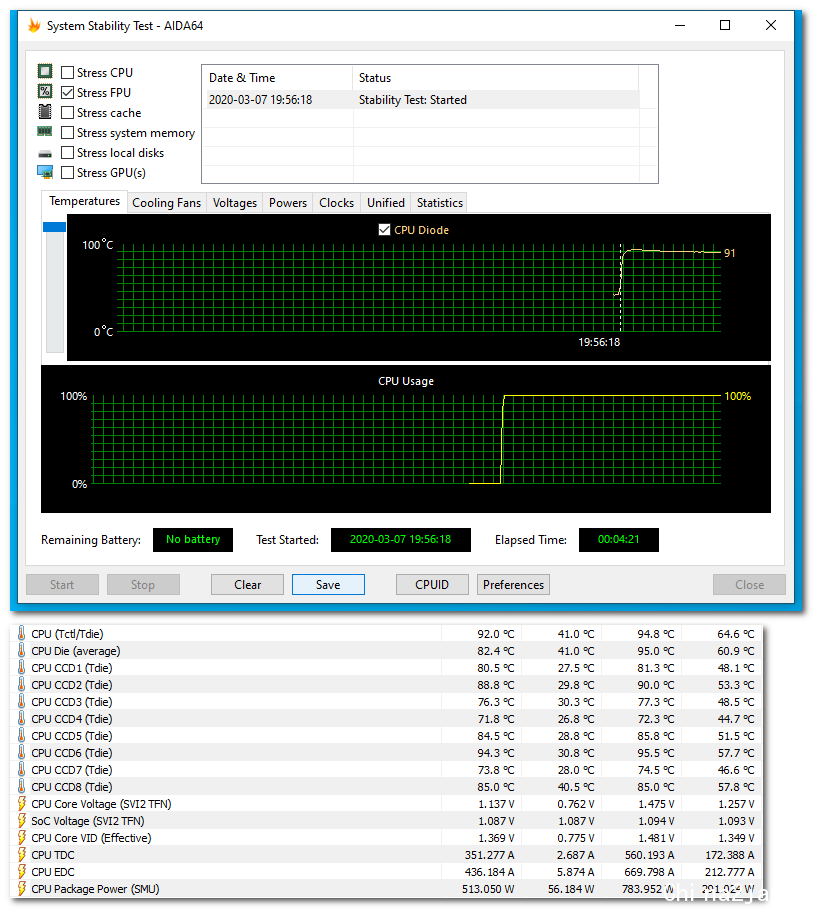Click the Close button at bottom right
The height and width of the screenshot is (909, 813).
click(x=749, y=584)
